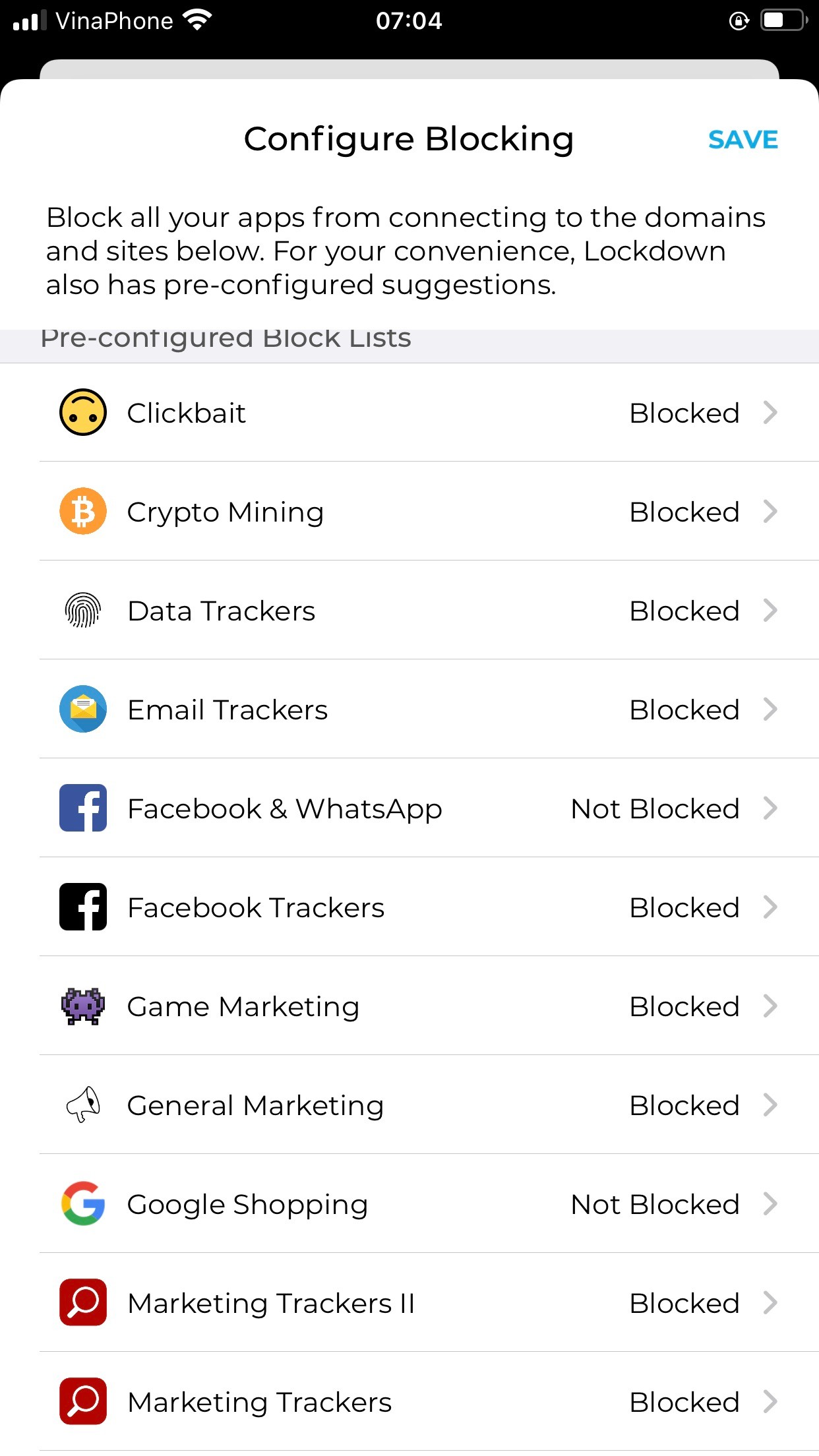Save the blocking configuration
The image size is (819, 1456).
(x=743, y=140)
